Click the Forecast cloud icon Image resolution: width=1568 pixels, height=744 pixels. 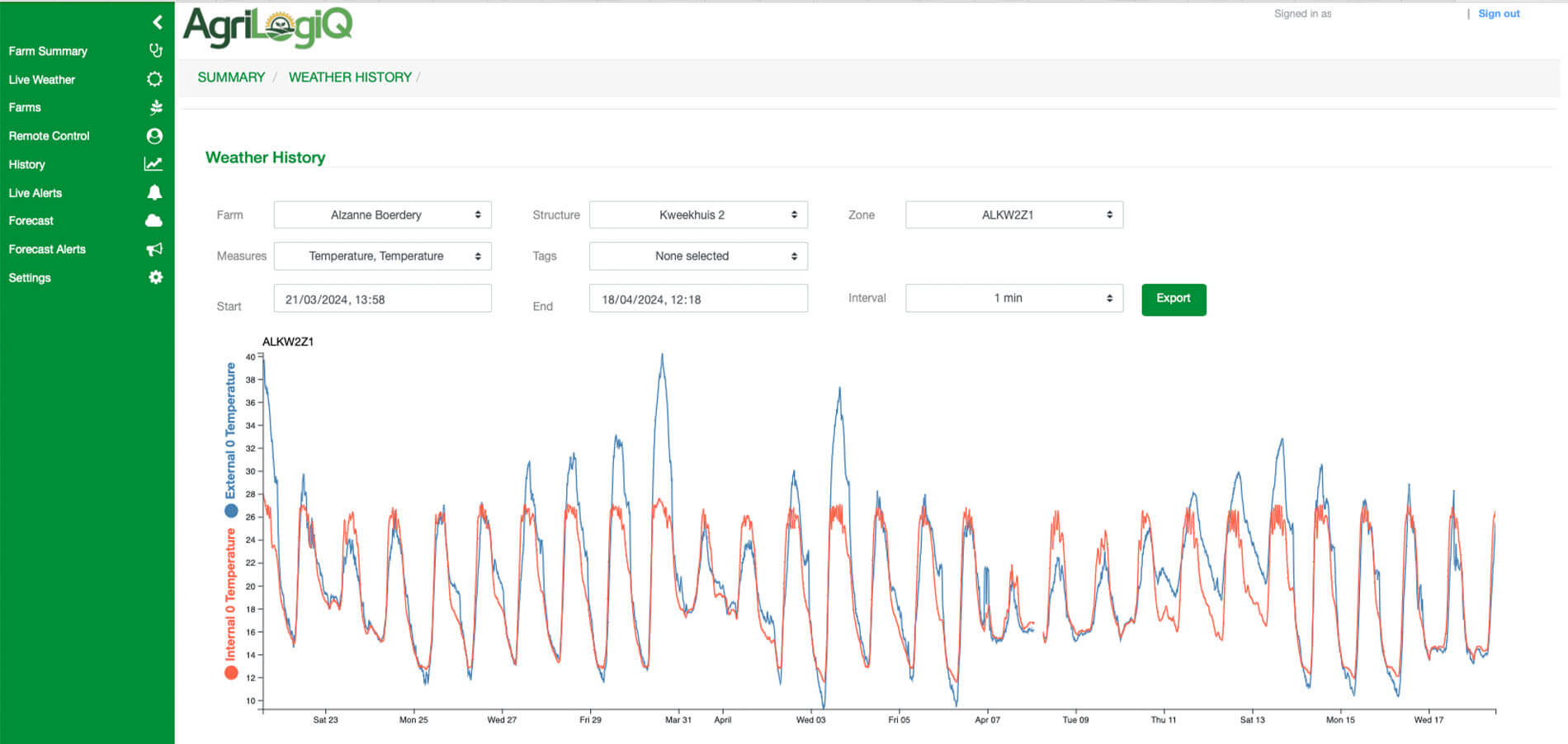[x=153, y=221]
